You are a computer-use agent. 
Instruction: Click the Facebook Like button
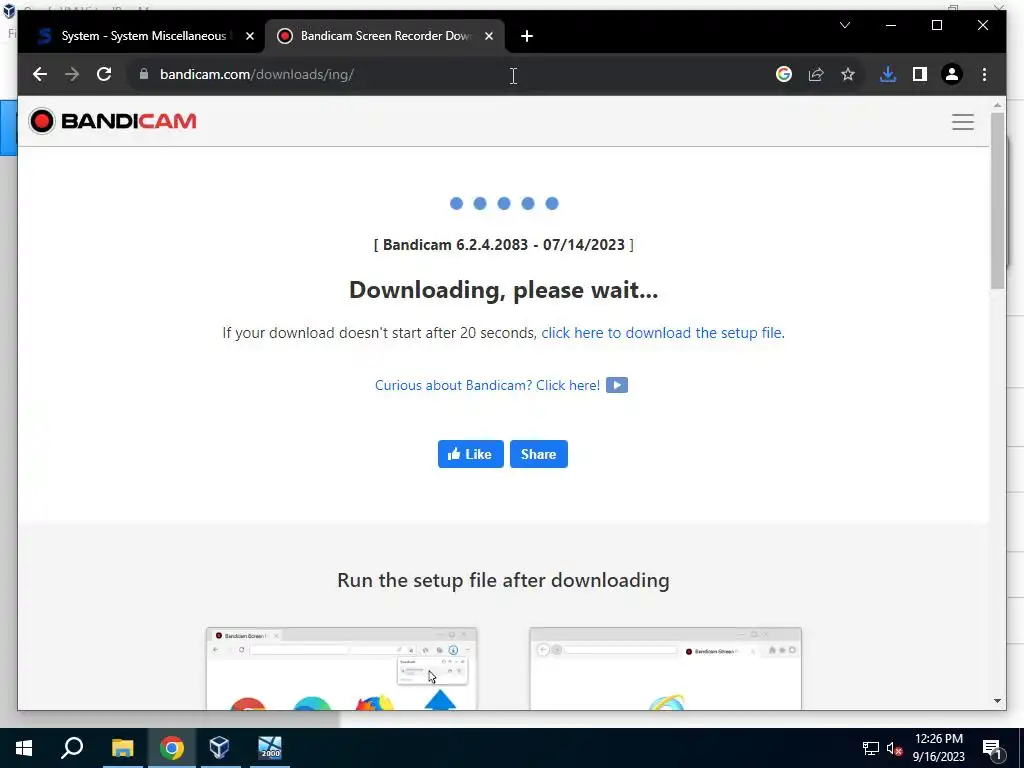pos(470,454)
